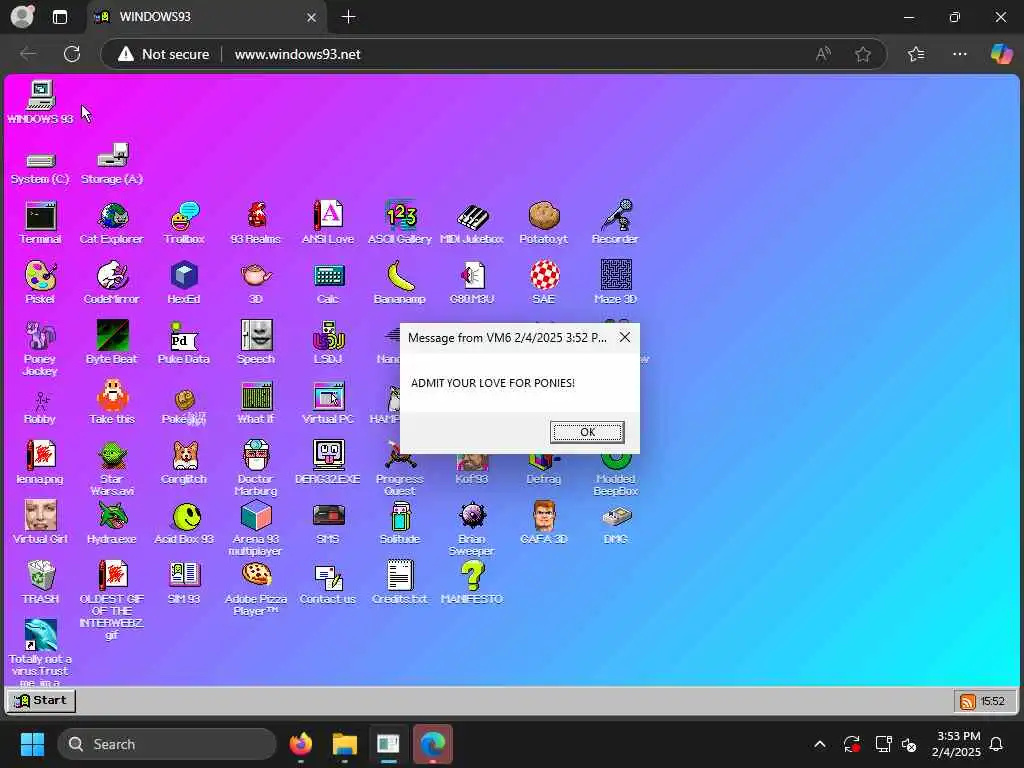Viewport: 1024px width, 768px height.
Task: Open Virtual PC icon
Action: 328,403
